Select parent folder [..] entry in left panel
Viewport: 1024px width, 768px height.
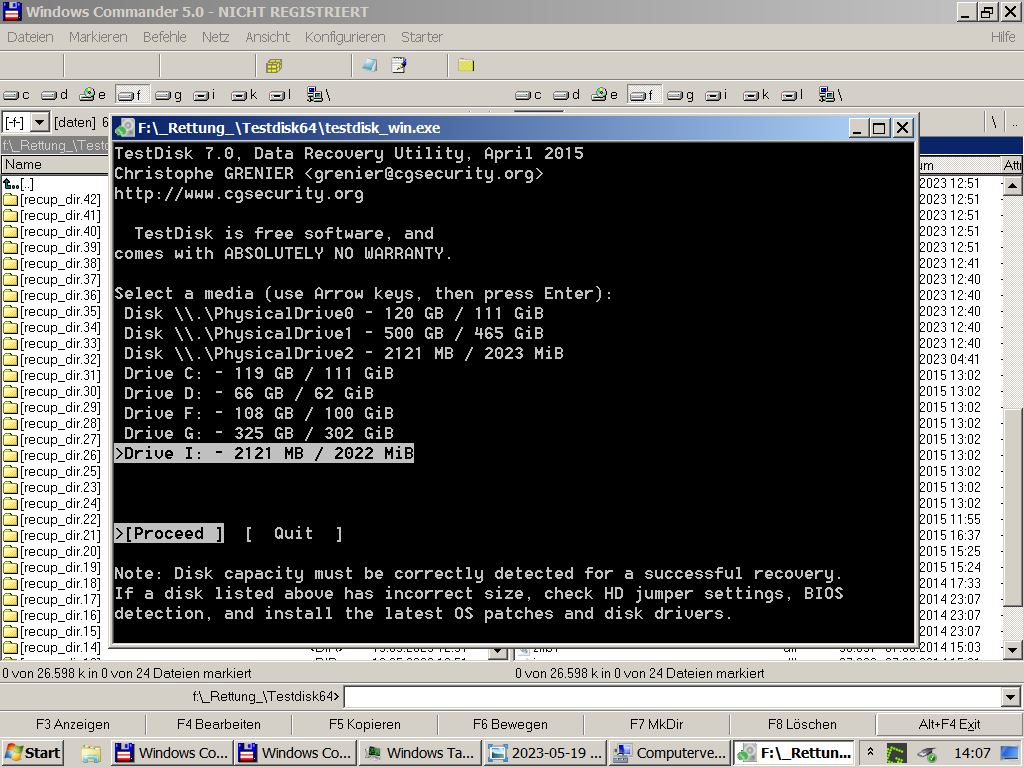pyautogui.click(x=18, y=184)
